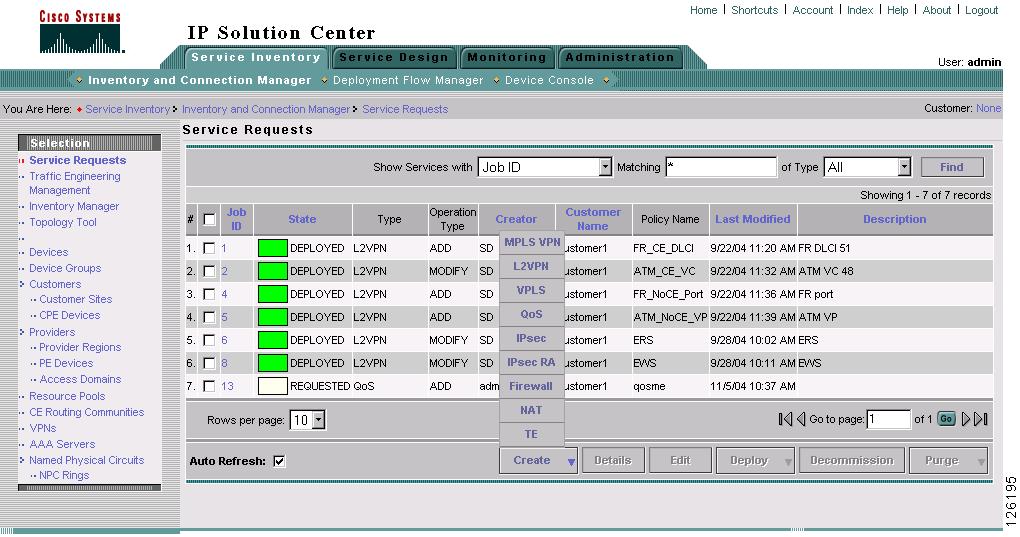Click the Details button
This screenshot has height=537, width=1020.
[x=613, y=460]
